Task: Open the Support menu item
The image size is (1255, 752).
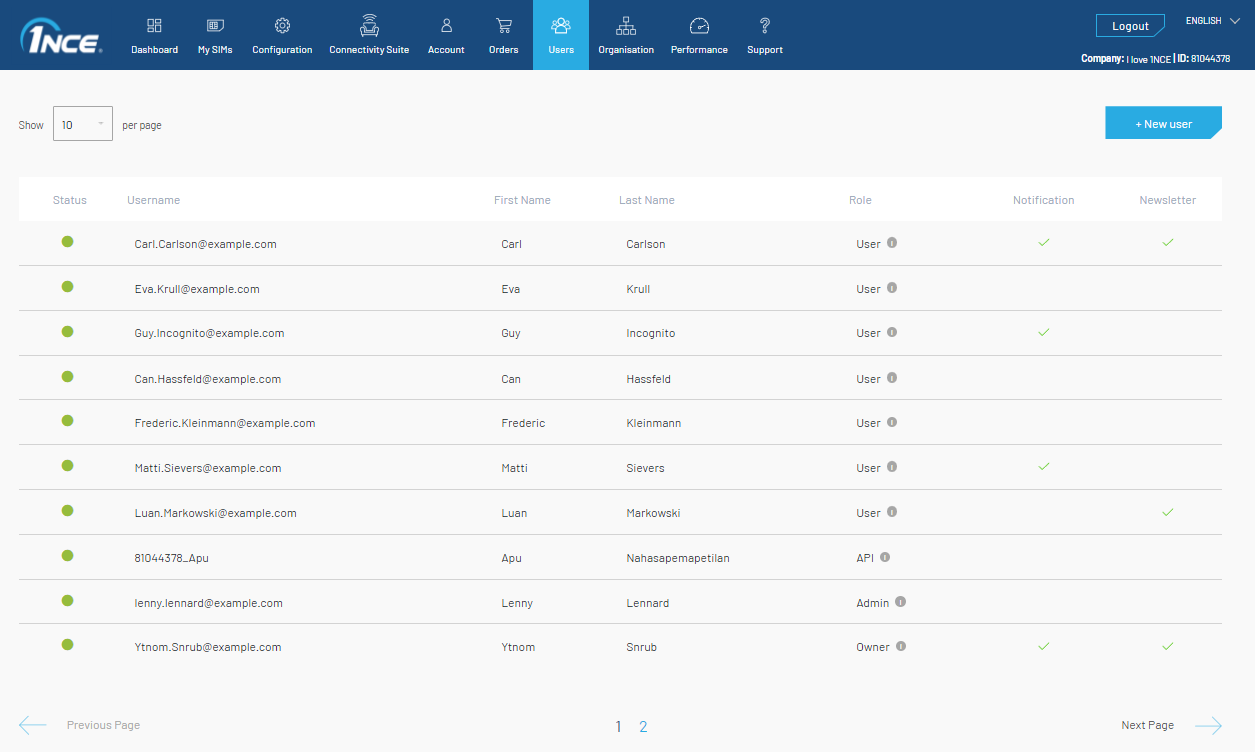Action: coord(765,35)
